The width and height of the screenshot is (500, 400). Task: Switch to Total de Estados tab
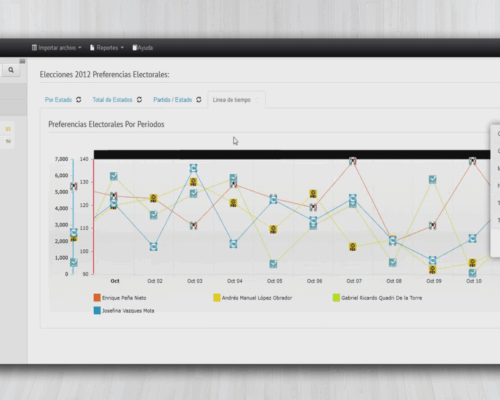point(112,100)
